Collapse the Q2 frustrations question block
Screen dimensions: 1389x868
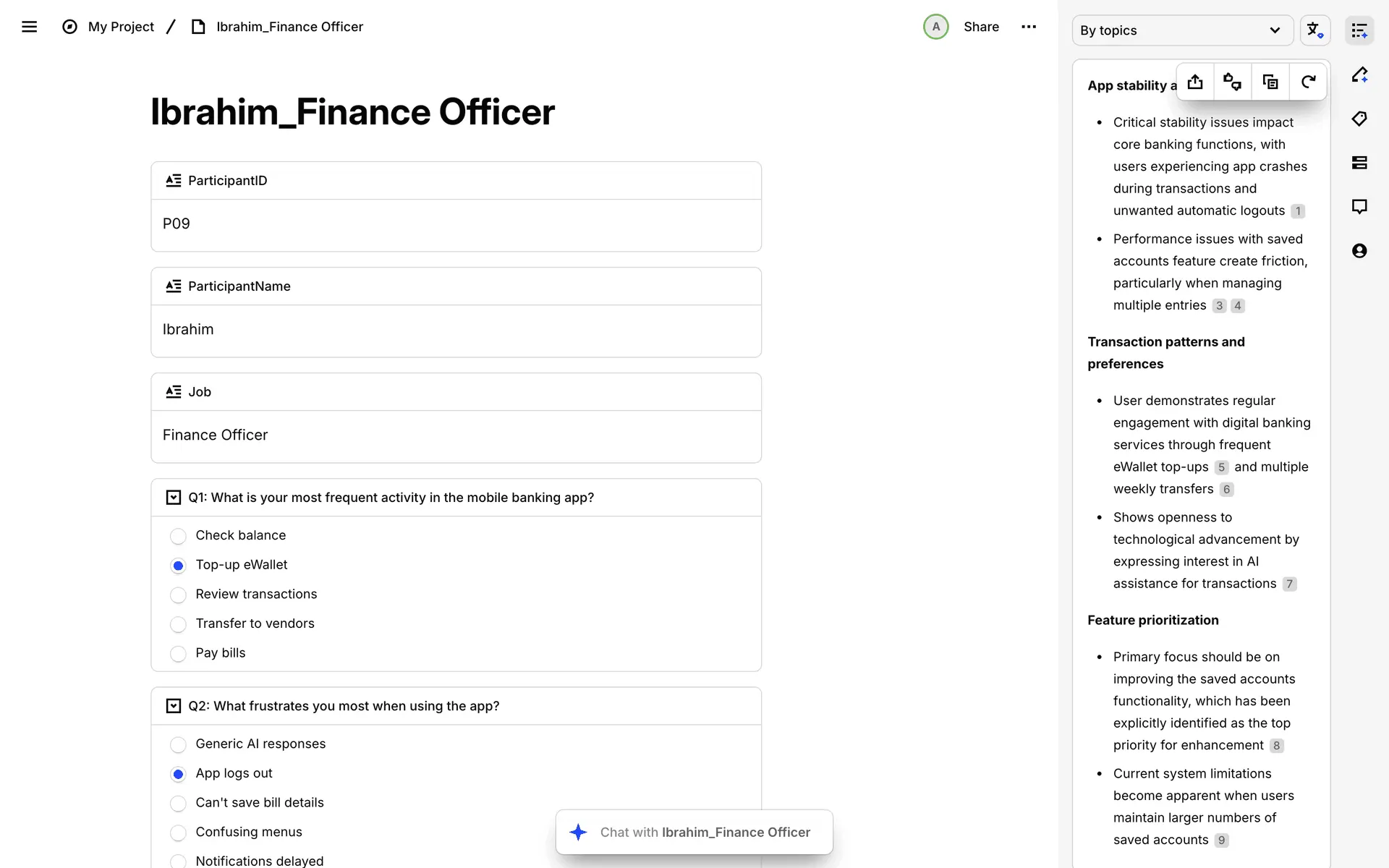coord(174,706)
